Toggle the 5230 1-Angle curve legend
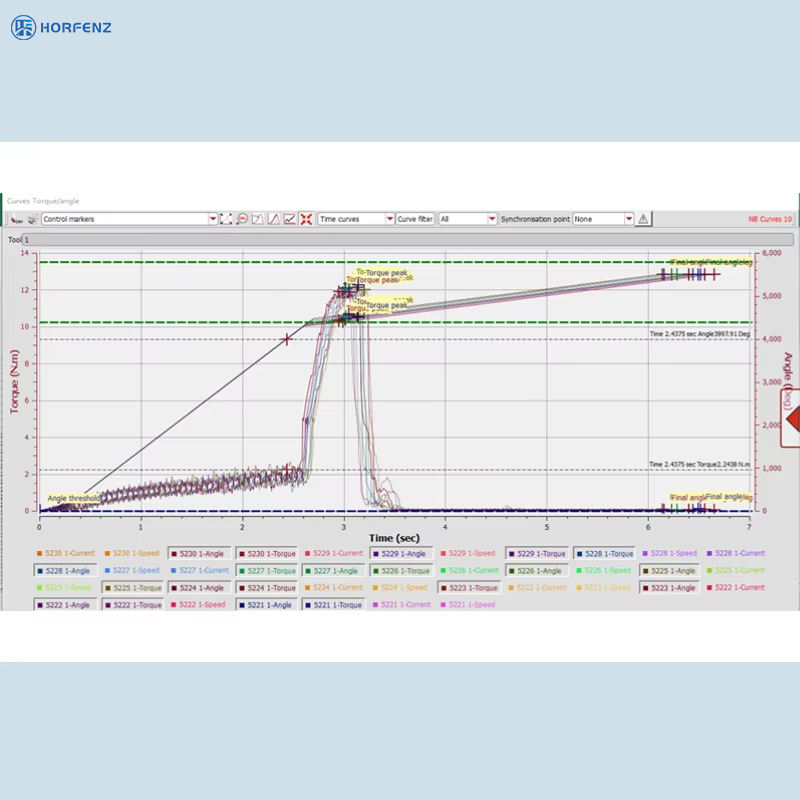The height and width of the screenshot is (800, 800). click(200, 553)
